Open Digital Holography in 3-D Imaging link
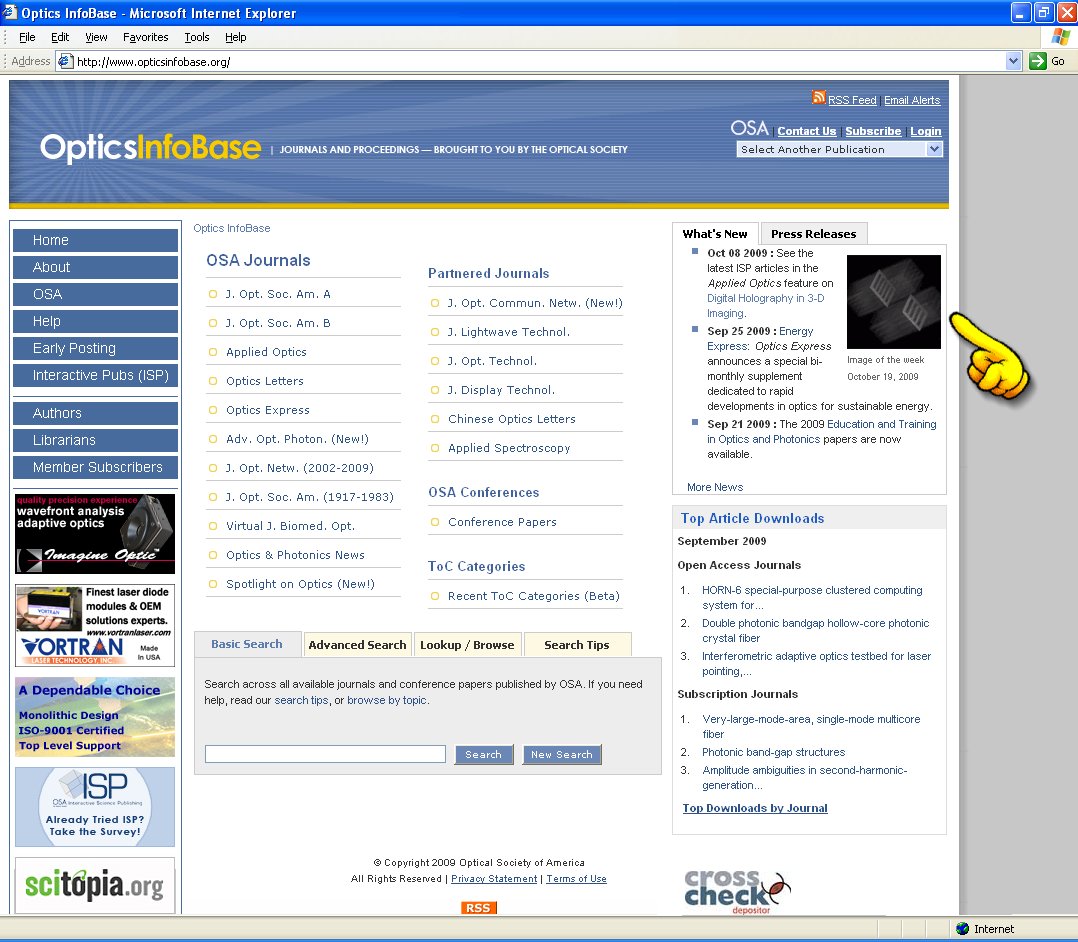The height and width of the screenshot is (942, 1078). click(x=765, y=305)
